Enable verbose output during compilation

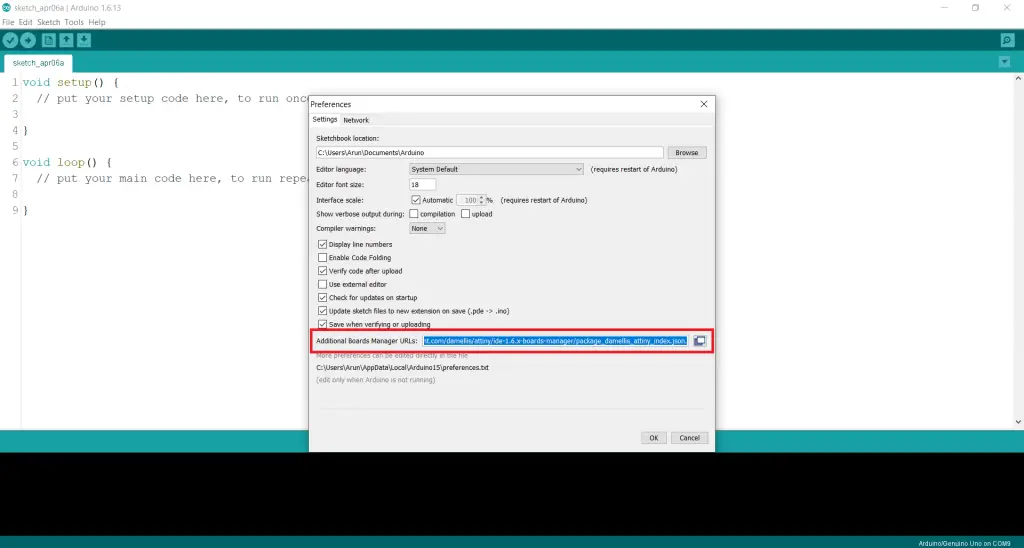point(413,214)
